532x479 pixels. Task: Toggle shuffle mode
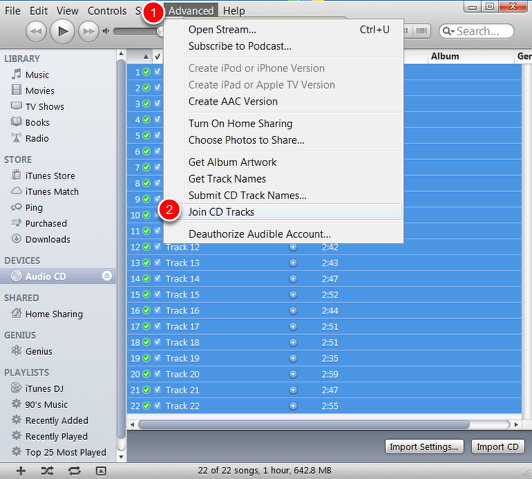pos(47,471)
